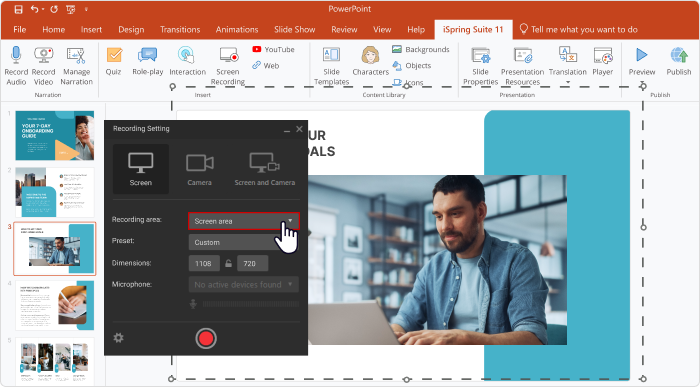Switch to the Insert tab
The height and width of the screenshot is (387, 700).
click(x=91, y=29)
